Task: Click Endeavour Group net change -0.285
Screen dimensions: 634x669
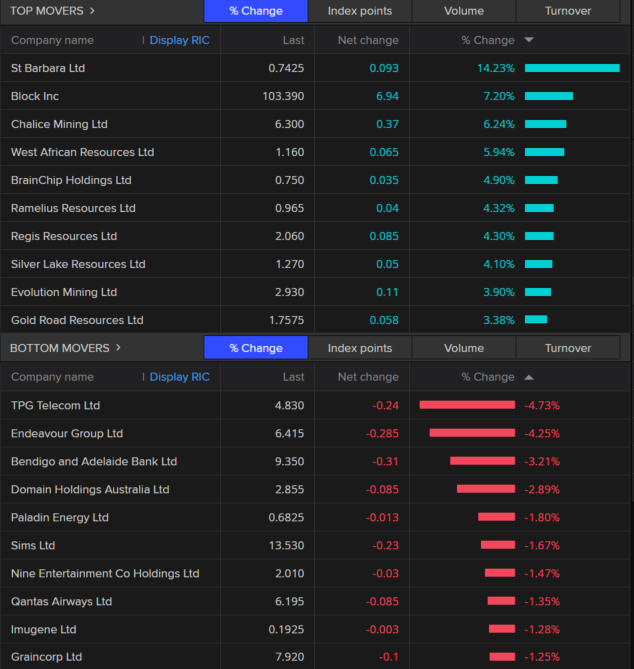Action: tap(382, 433)
